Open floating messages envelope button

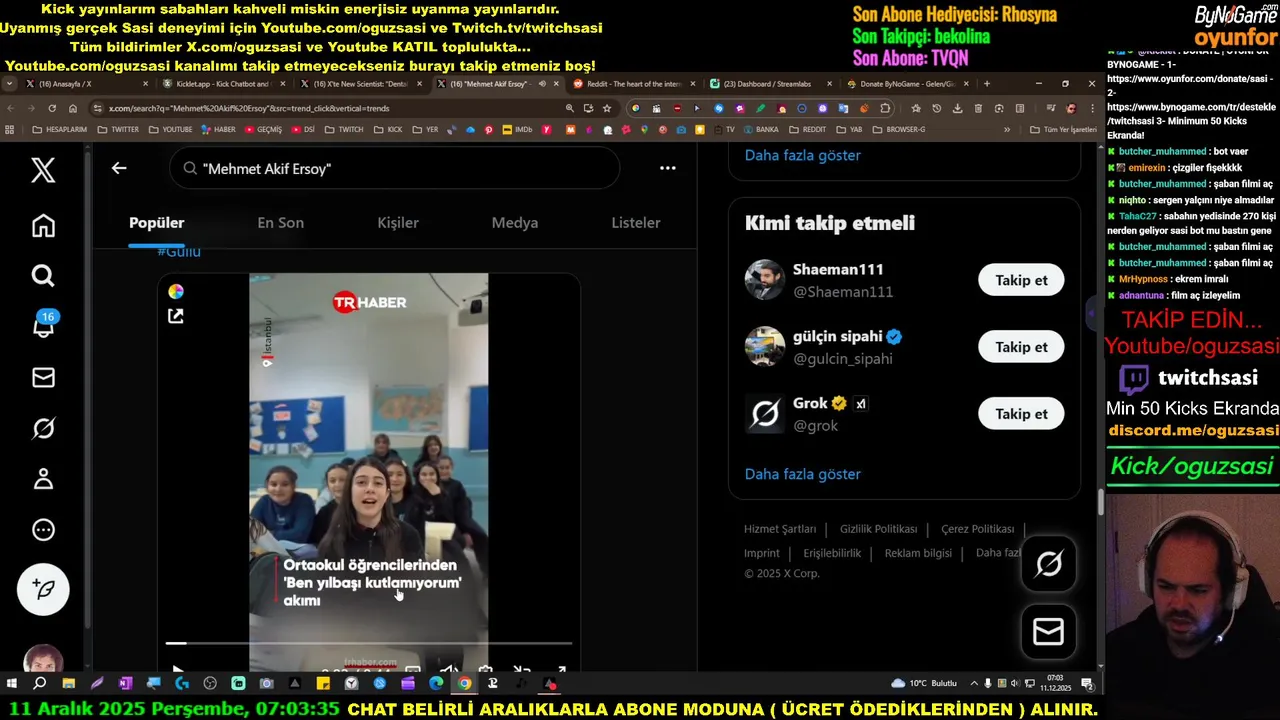1048,632
